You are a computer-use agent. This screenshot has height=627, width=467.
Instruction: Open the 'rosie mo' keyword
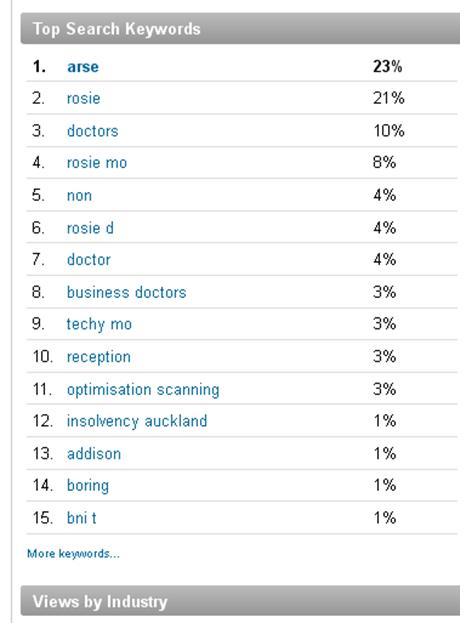[97, 163]
